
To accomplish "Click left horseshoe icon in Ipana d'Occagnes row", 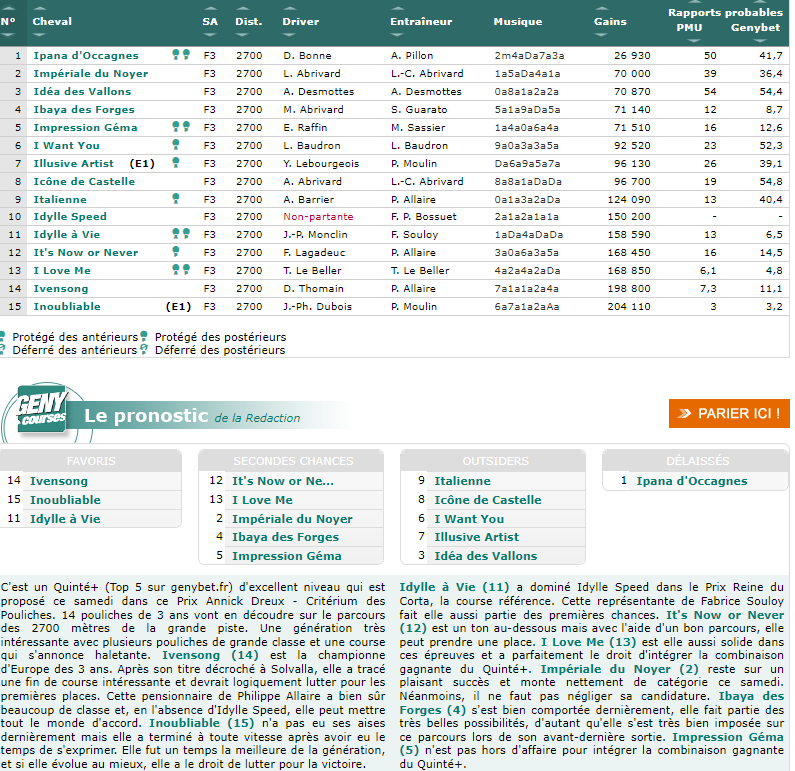I will [175, 55].
